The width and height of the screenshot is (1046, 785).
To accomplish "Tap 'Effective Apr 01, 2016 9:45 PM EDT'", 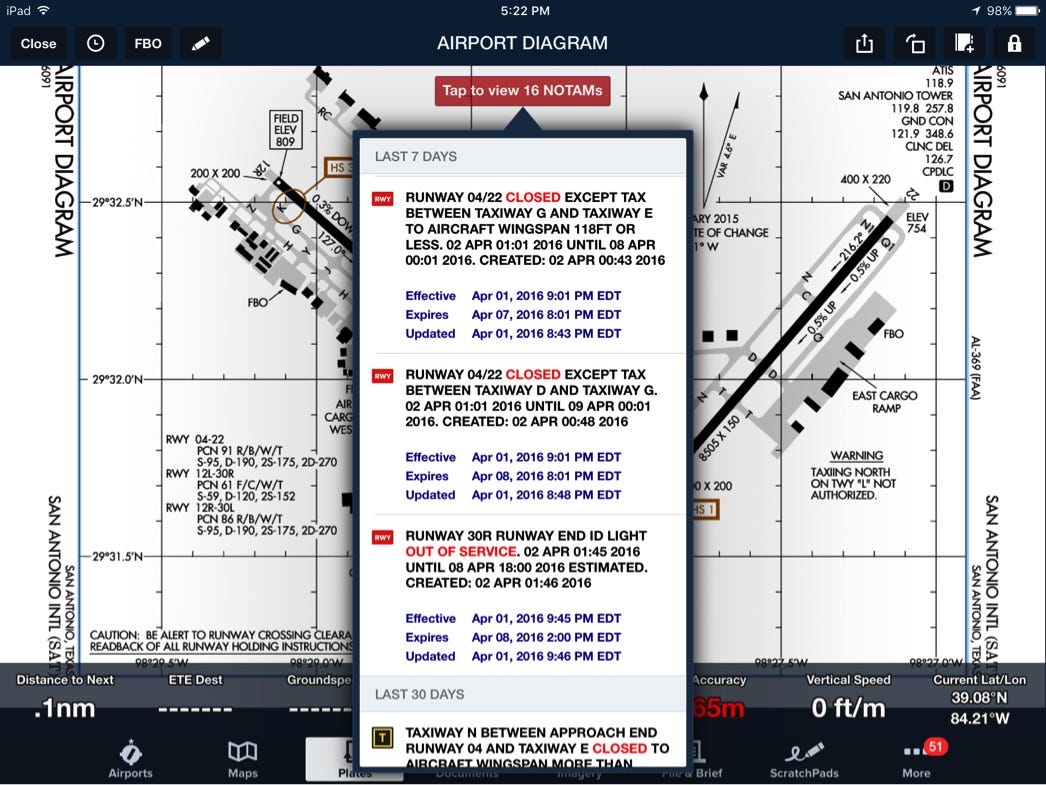I will (513, 619).
